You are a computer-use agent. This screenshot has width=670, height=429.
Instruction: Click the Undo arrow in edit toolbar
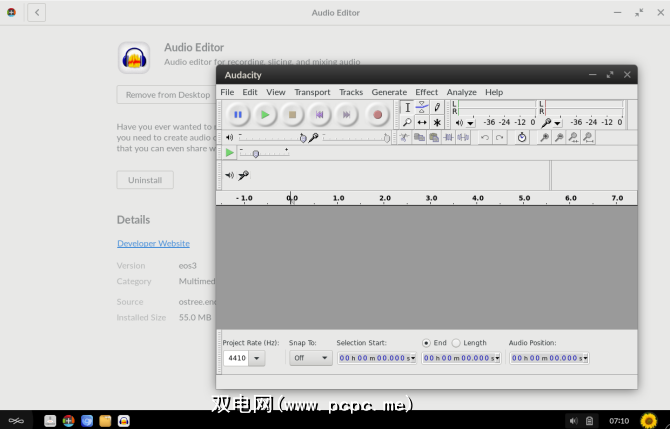coord(485,138)
